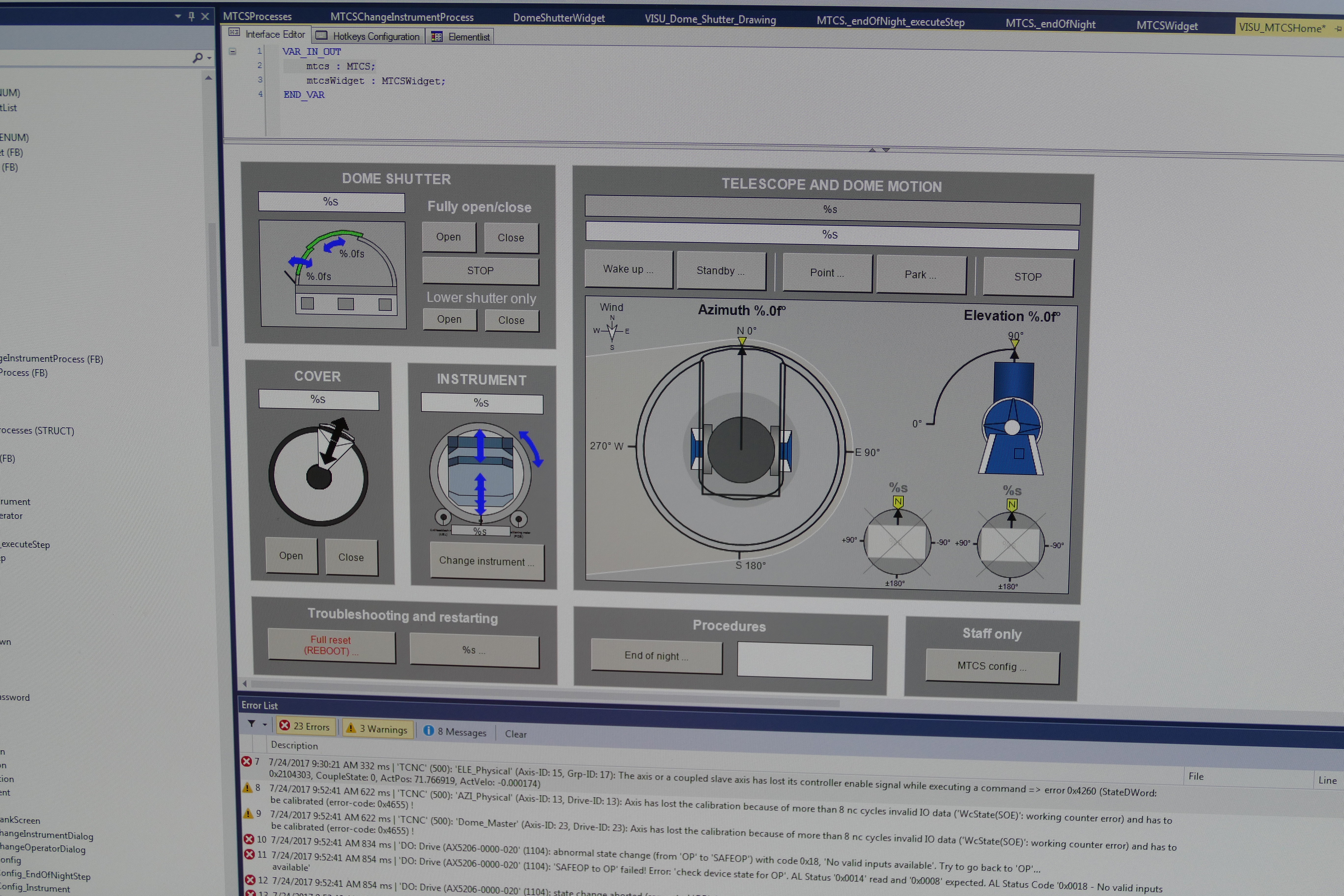The image size is (1344, 896).
Task: Click the Full reset (REBOOT) button
Action: (x=331, y=646)
